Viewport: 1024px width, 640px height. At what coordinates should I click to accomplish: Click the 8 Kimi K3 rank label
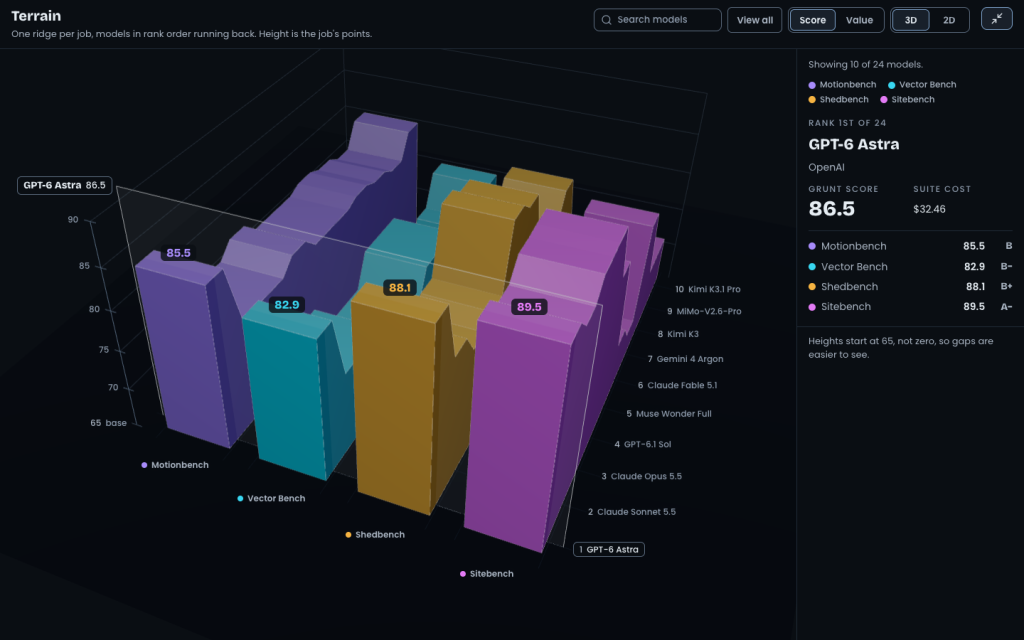point(678,334)
